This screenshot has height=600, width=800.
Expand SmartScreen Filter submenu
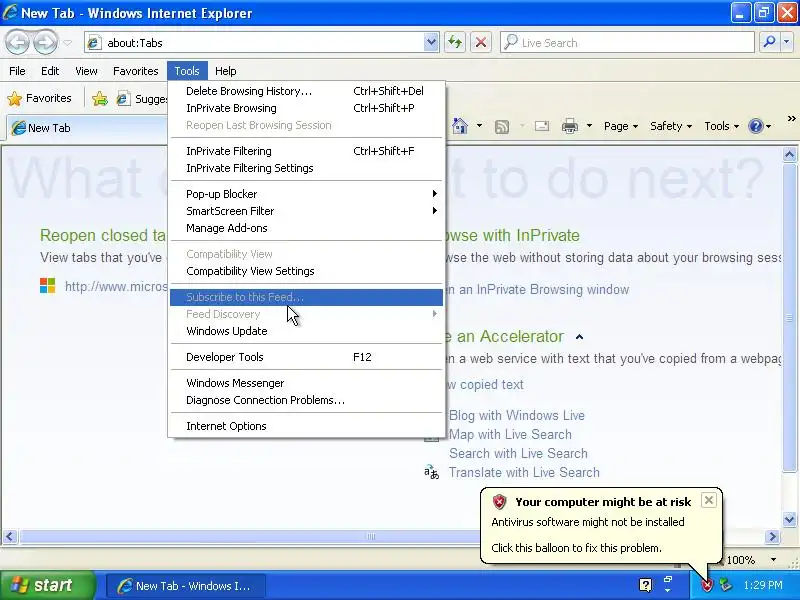click(306, 211)
